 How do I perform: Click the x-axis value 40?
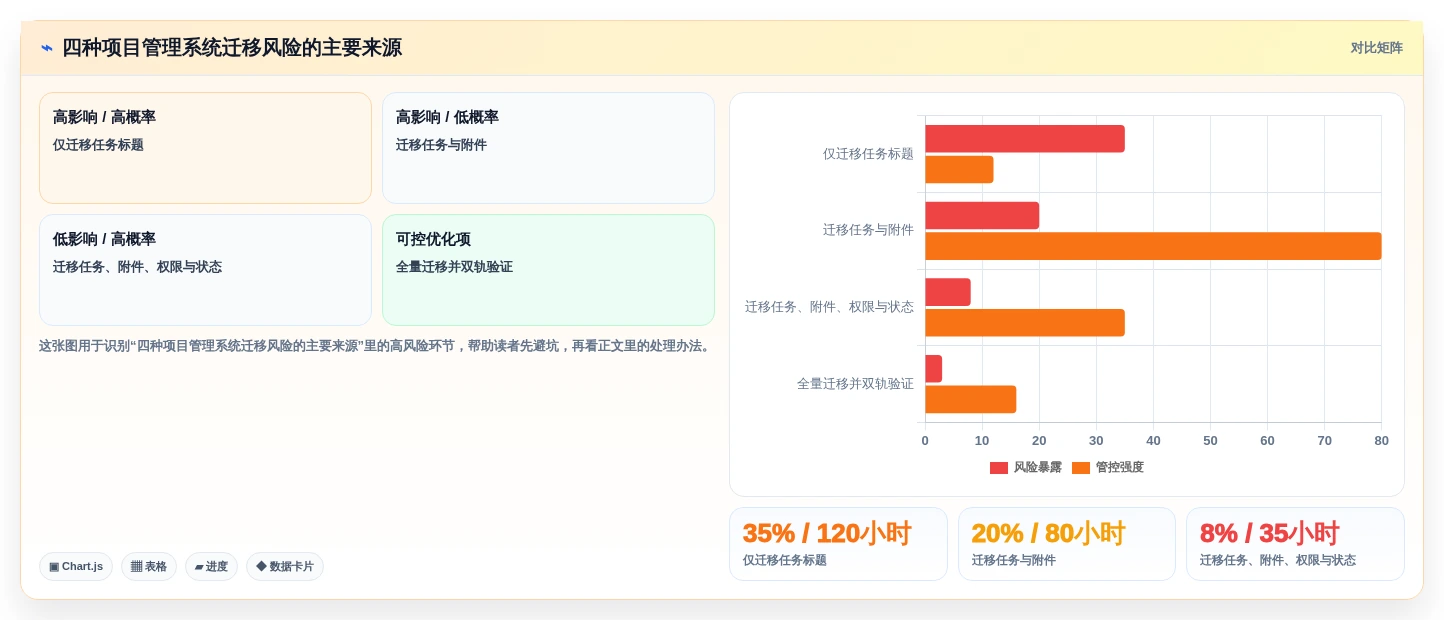(x=1153, y=441)
